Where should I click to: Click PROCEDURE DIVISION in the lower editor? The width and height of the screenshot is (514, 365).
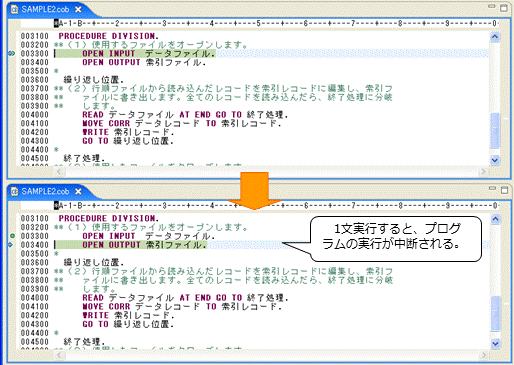point(109,218)
